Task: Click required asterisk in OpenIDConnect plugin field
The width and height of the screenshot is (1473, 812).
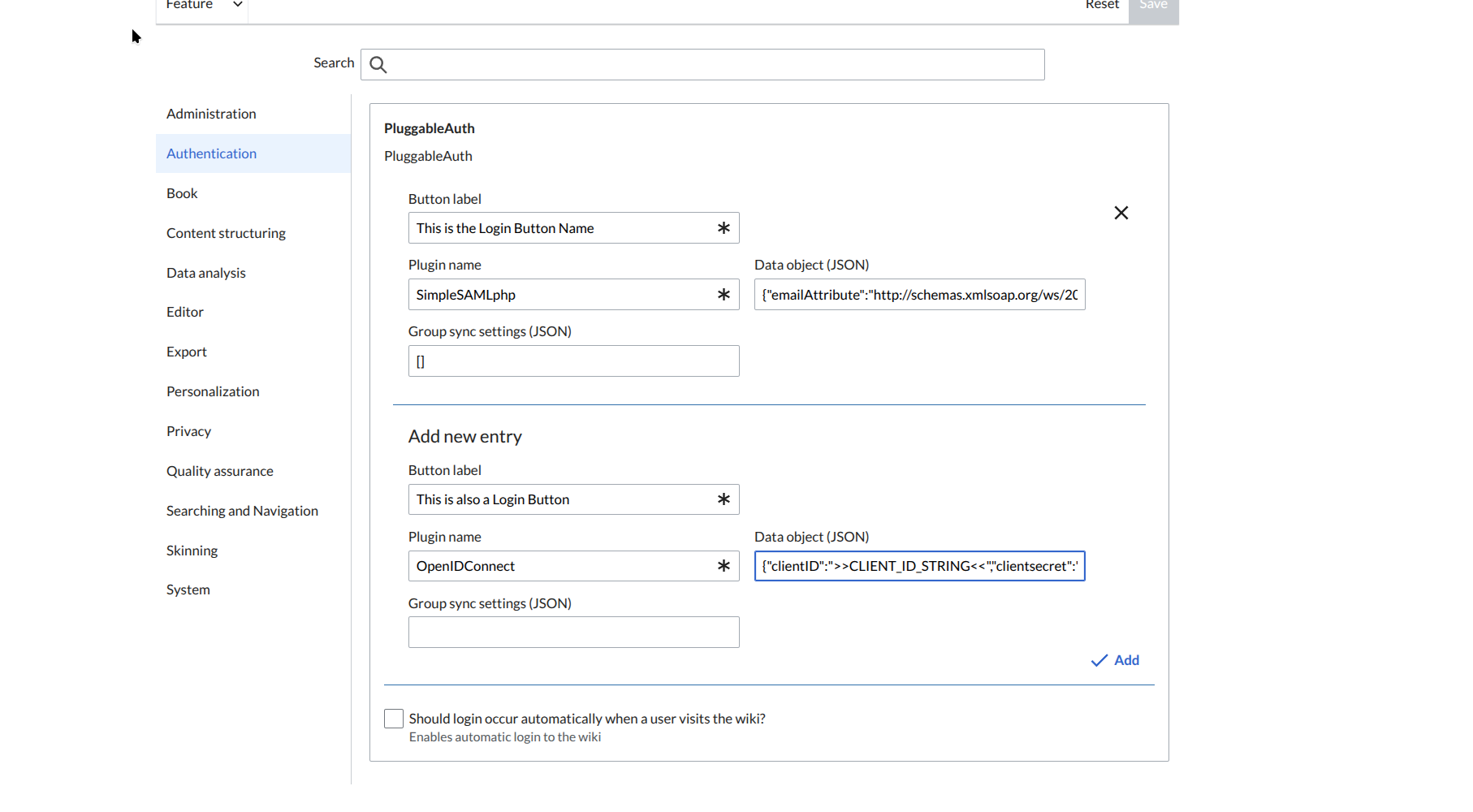Action: pos(724,566)
